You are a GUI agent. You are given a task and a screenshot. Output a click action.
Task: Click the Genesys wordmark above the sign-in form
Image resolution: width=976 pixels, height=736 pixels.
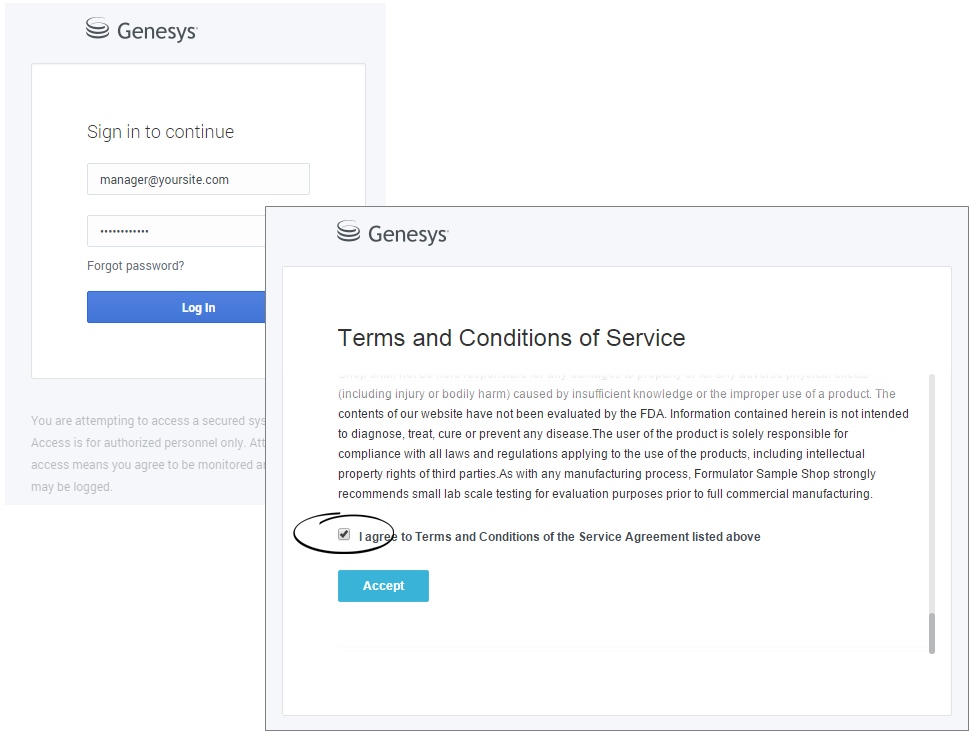pos(157,31)
